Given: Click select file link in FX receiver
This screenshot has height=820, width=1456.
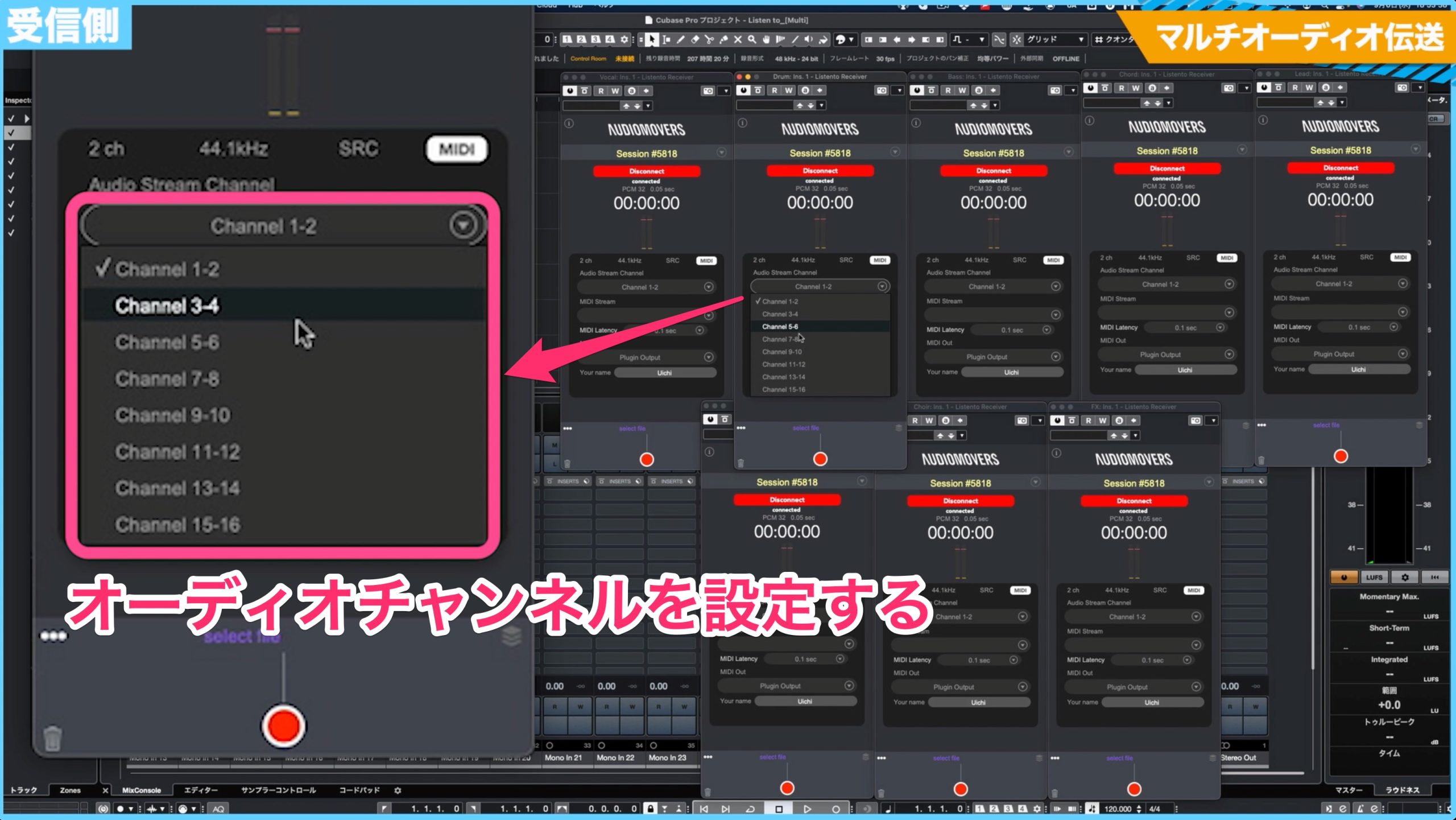Looking at the screenshot, I should (1119, 758).
